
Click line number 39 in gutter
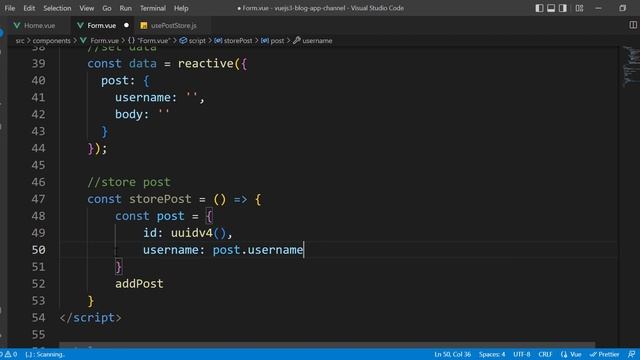click(x=38, y=64)
